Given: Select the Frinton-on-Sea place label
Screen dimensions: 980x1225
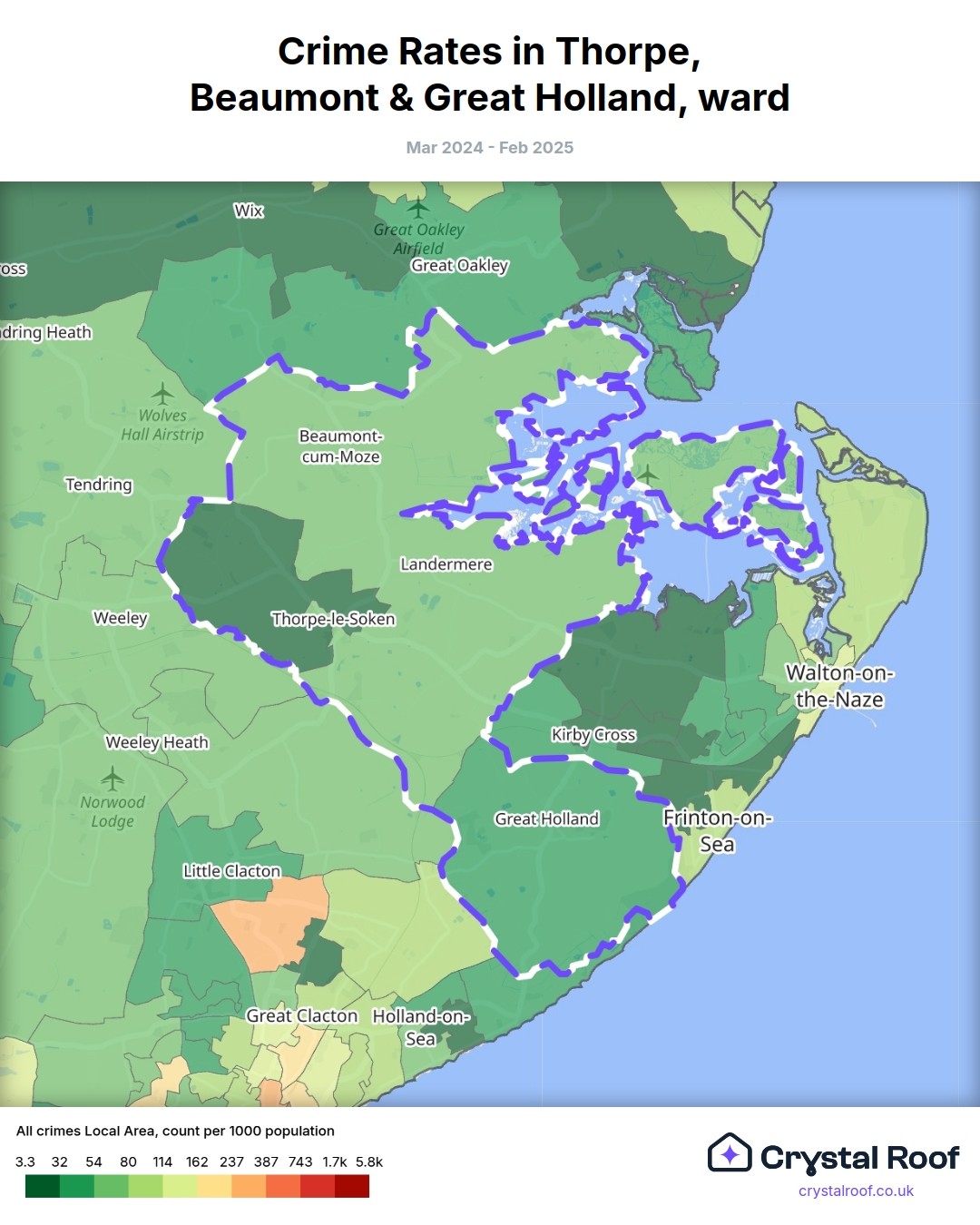Looking at the screenshot, I should [717, 830].
